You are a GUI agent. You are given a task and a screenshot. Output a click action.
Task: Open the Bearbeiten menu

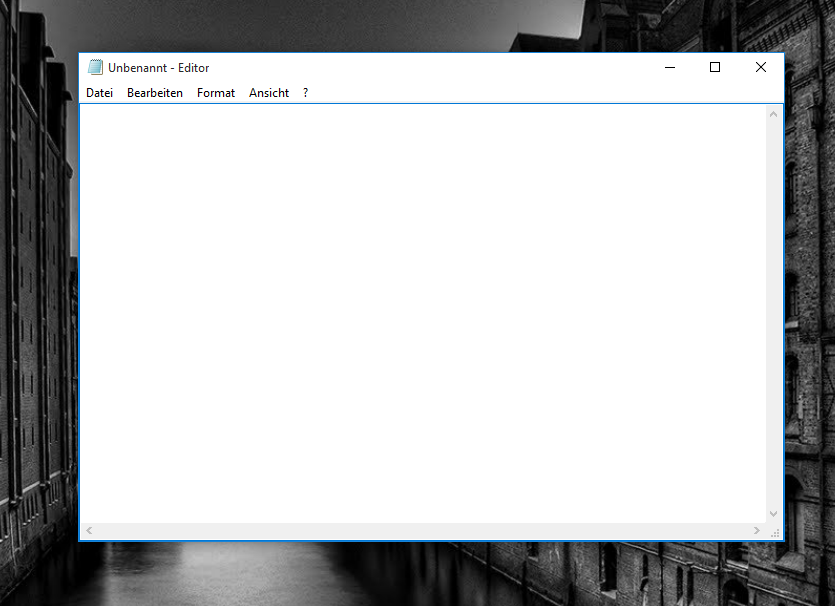154,93
